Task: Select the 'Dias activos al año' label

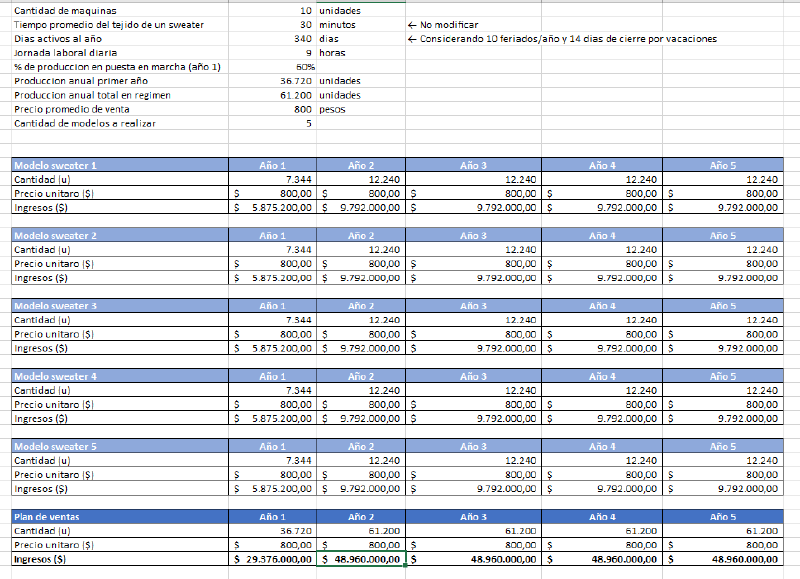Action: click(x=120, y=39)
